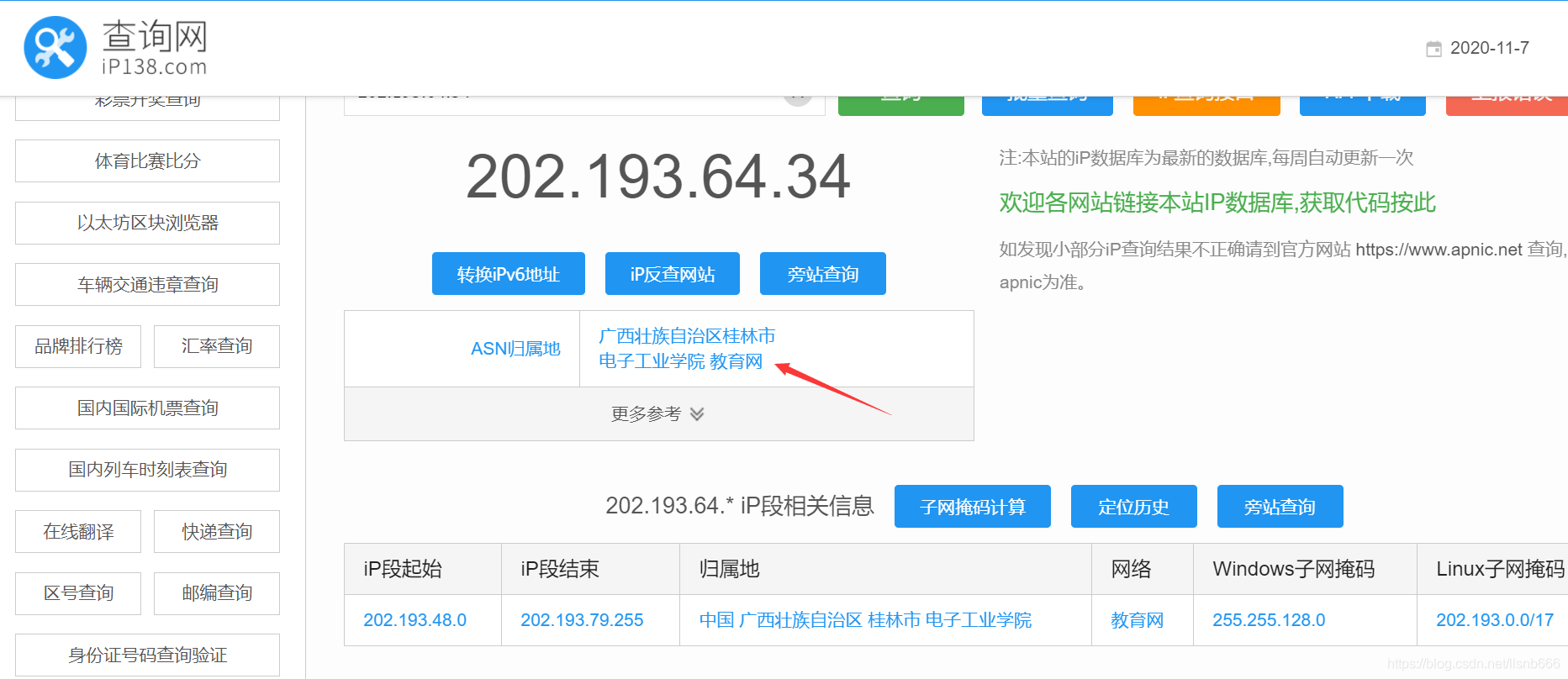
Task: Click the Windows子网掩码 column header
Action: 1293,569
